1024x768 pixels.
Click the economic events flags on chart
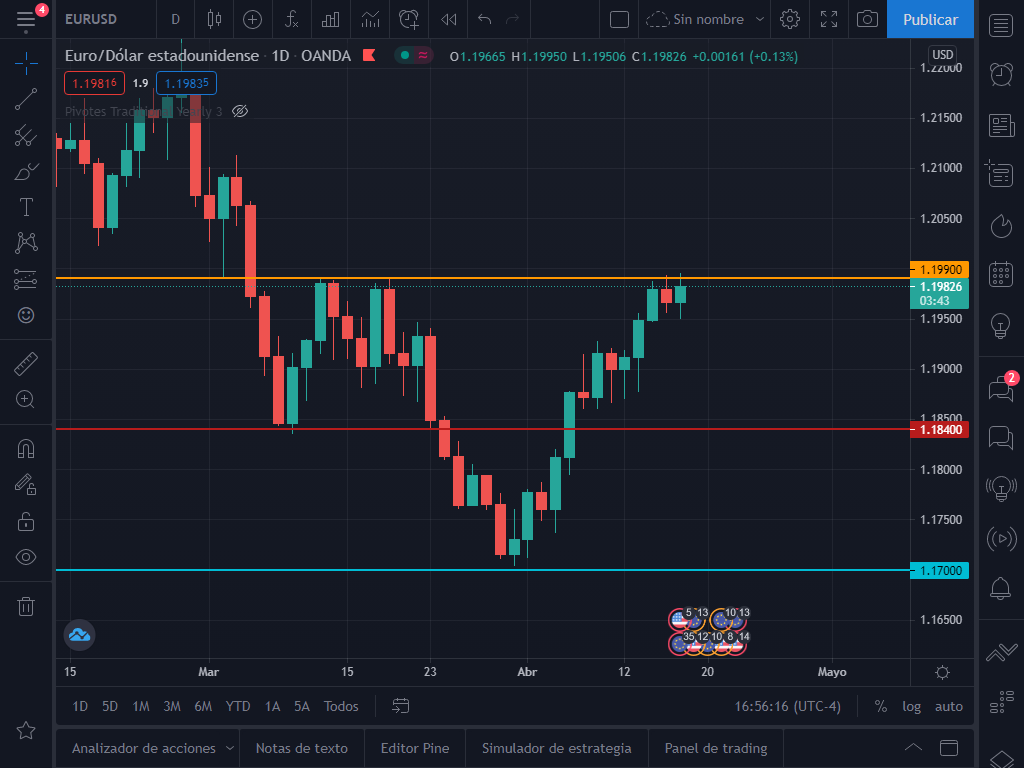pos(709,631)
